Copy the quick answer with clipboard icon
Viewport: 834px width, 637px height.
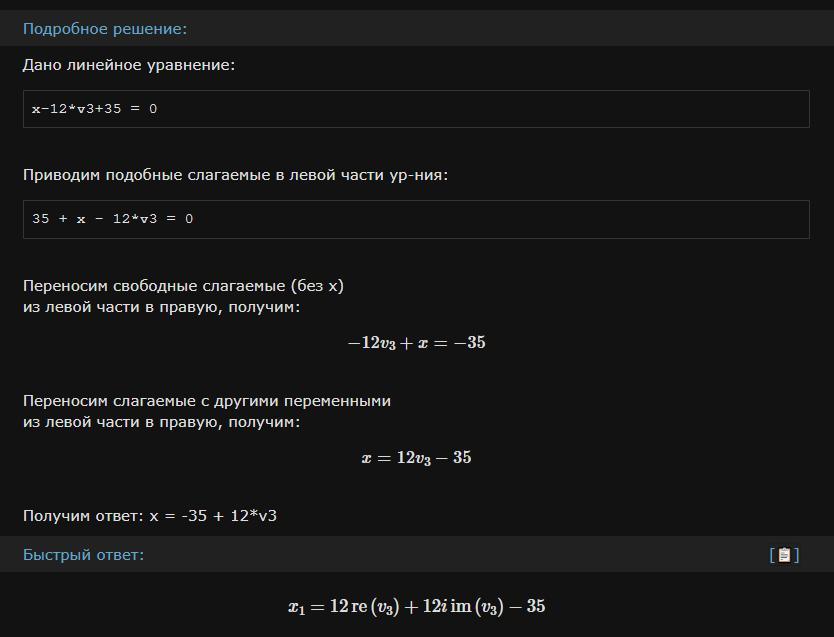point(784,555)
